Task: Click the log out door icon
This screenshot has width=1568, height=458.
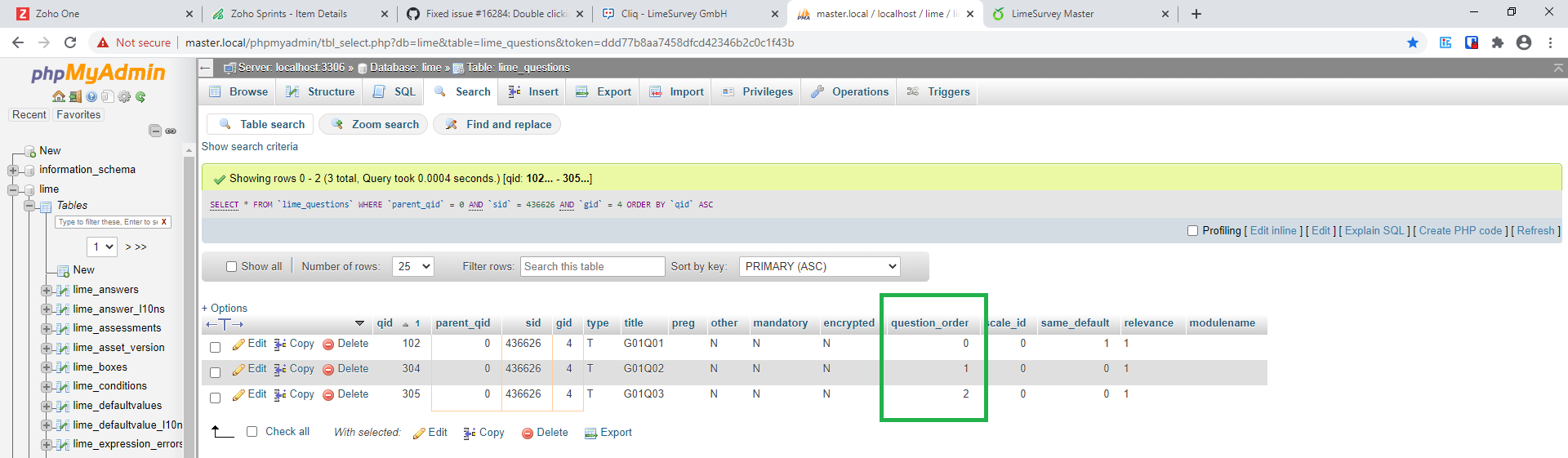Action: (x=75, y=96)
